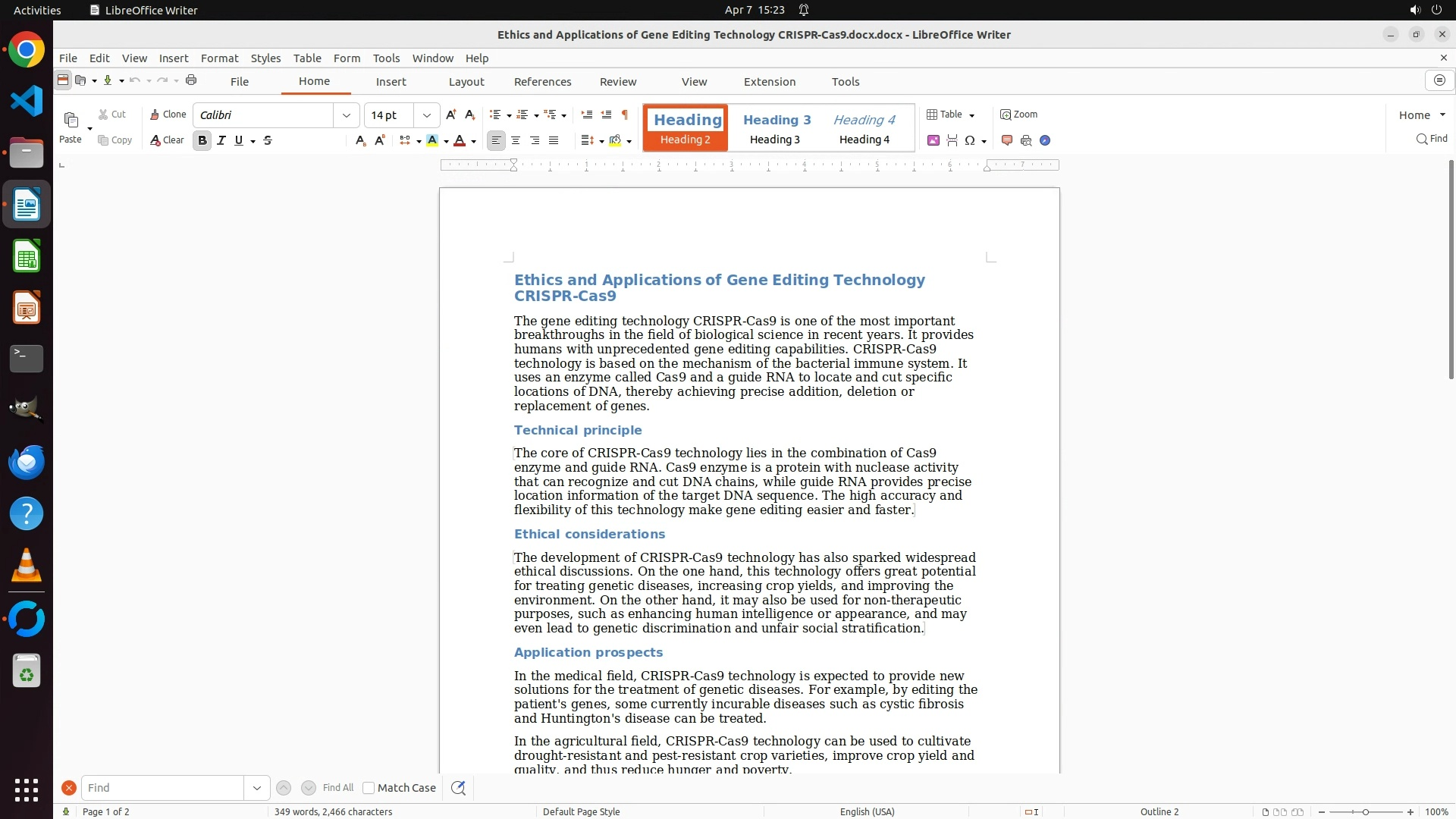Apply the yellow highlighting color swatch
The width and height of the screenshot is (1456, 819).
pos(432,140)
